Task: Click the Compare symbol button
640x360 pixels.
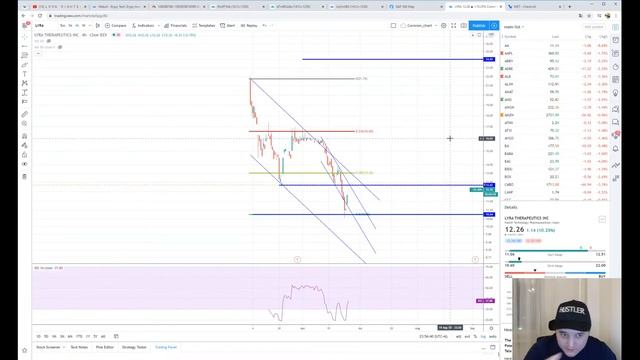Action: 116,25
